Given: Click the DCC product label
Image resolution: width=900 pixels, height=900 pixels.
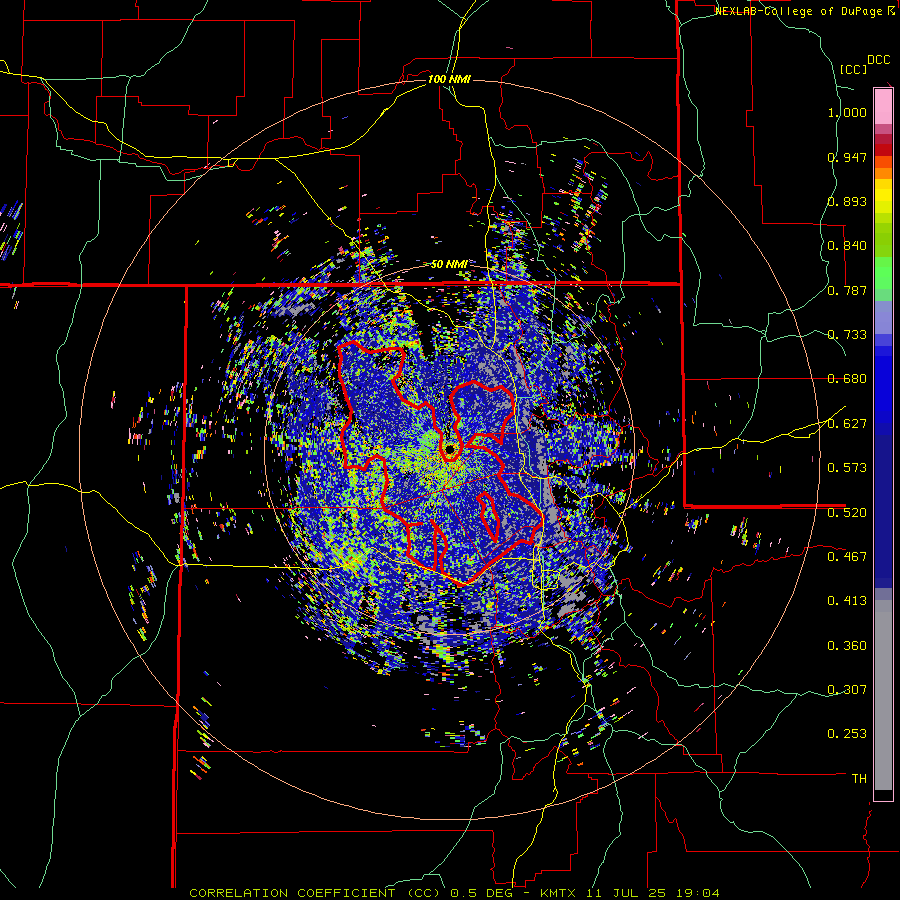Looking at the screenshot, I should (879, 60).
